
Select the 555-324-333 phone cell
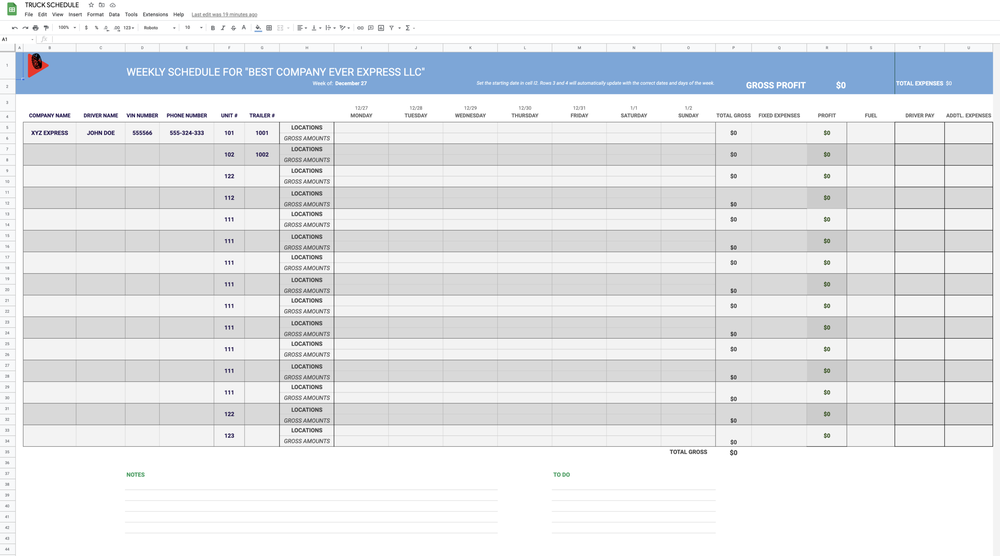point(187,133)
